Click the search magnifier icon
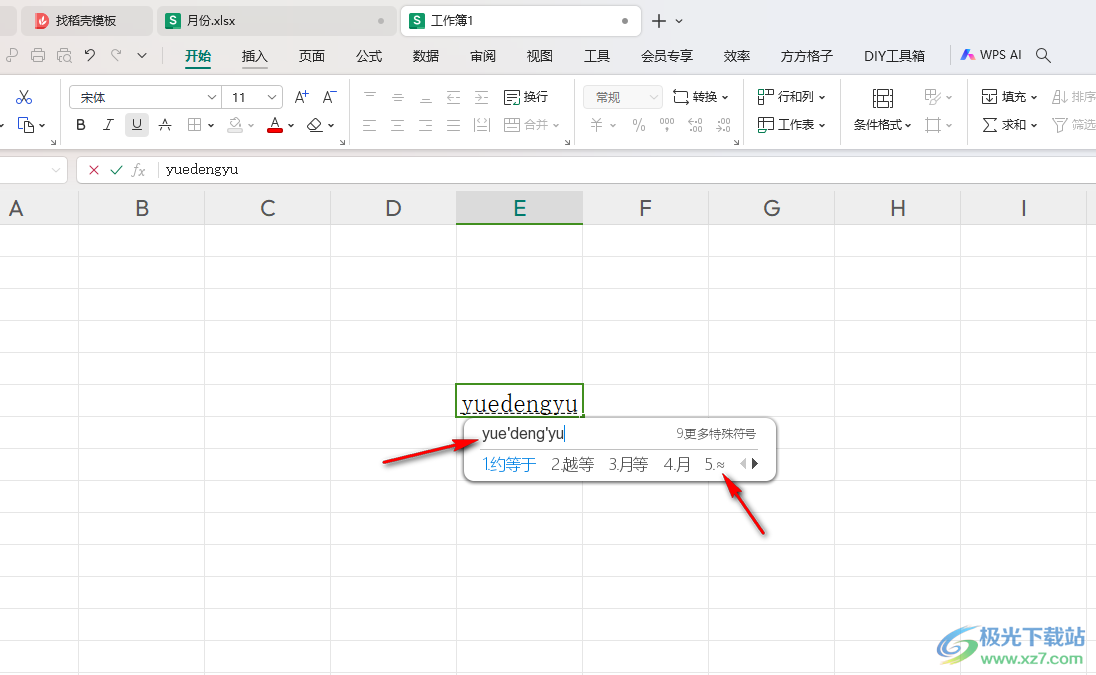The image size is (1096, 675). [x=1043, y=55]
